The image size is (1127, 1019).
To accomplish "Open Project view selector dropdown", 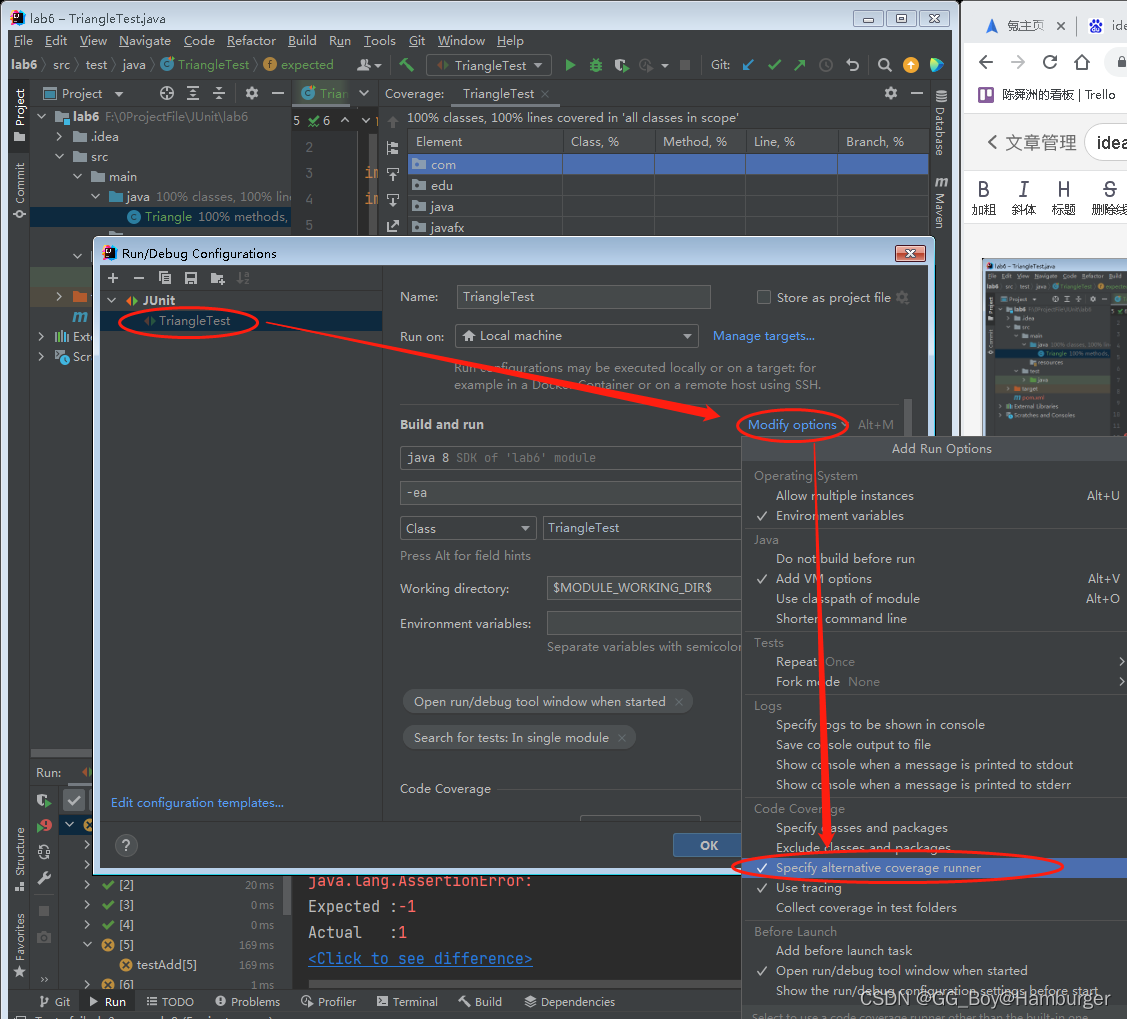I will click(x=83, y=93).
